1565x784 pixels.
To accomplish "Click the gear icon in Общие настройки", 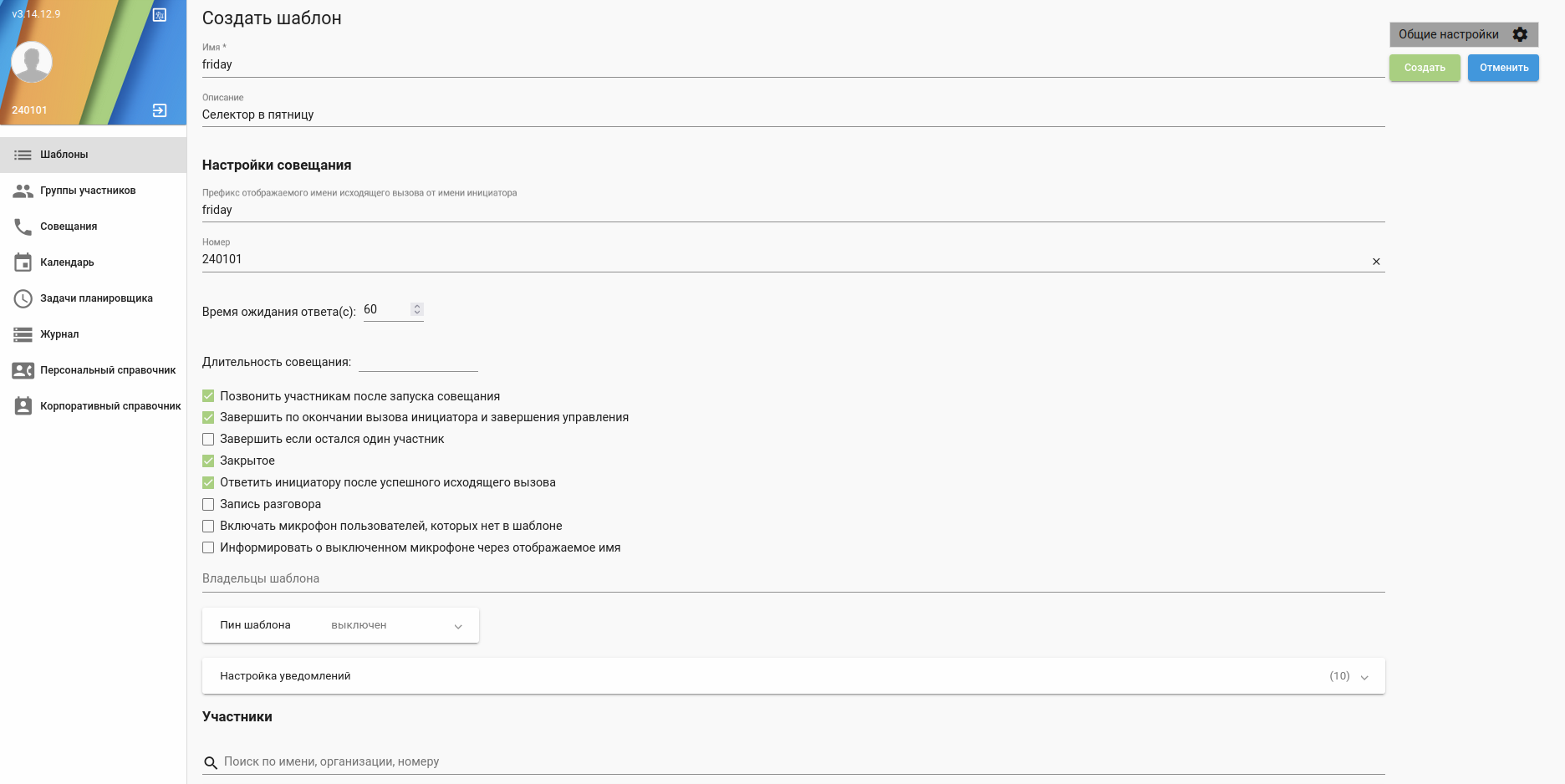I will [1520, 34].
